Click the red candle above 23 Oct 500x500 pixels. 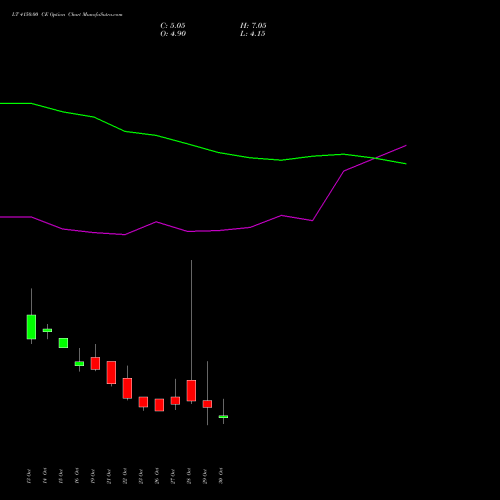point(143,402)
